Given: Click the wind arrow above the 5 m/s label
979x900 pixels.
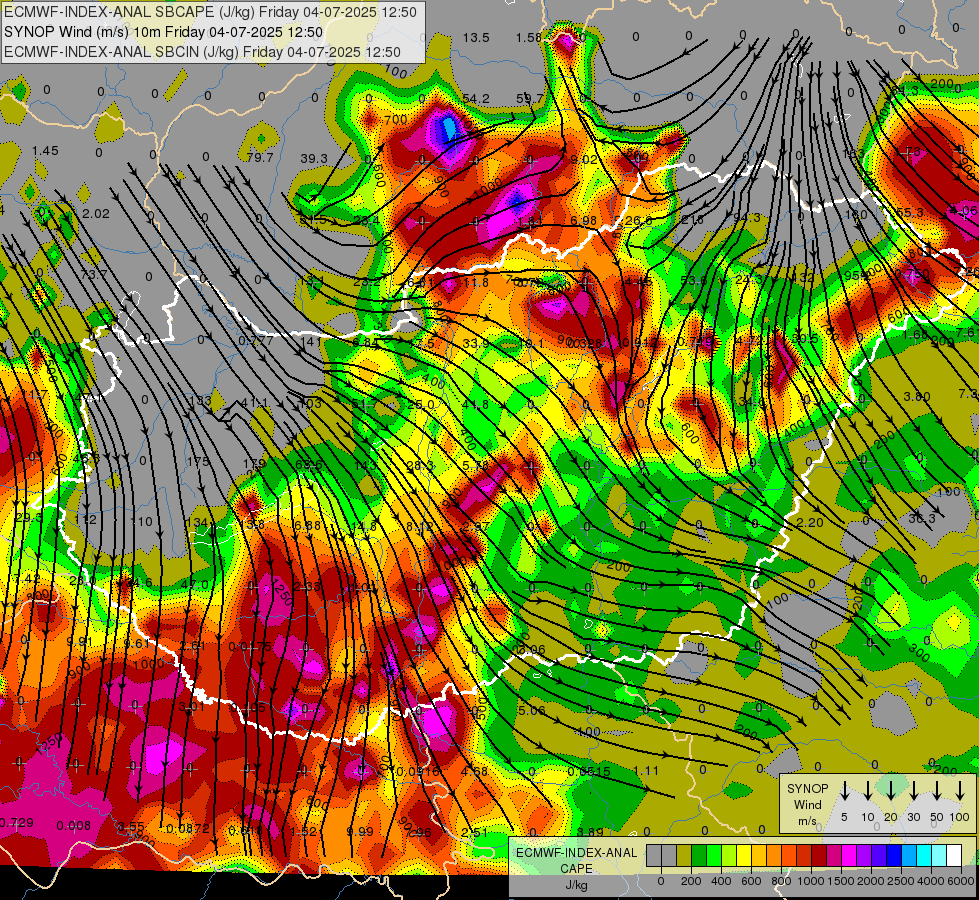Looking at the screenshot, I should pyautogui.click(x=844, y=791).
